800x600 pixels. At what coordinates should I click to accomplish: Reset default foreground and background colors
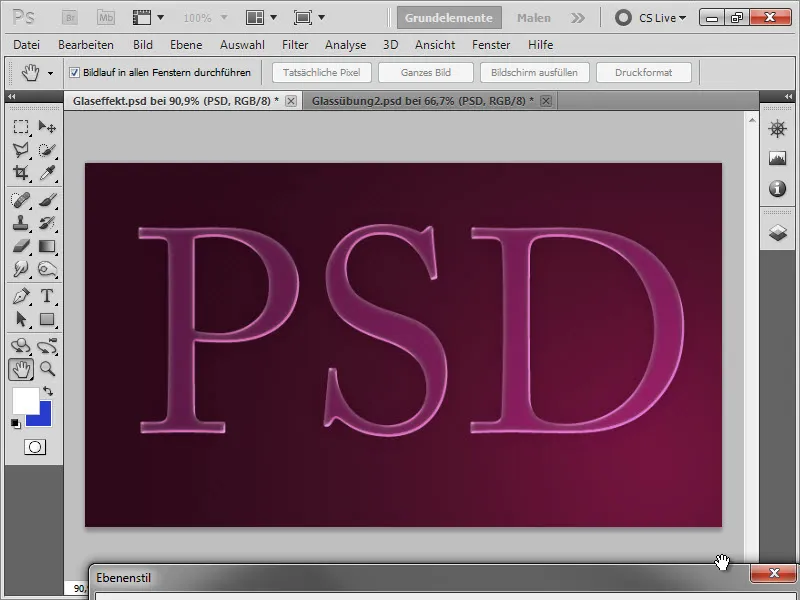(x=16, y=424)
